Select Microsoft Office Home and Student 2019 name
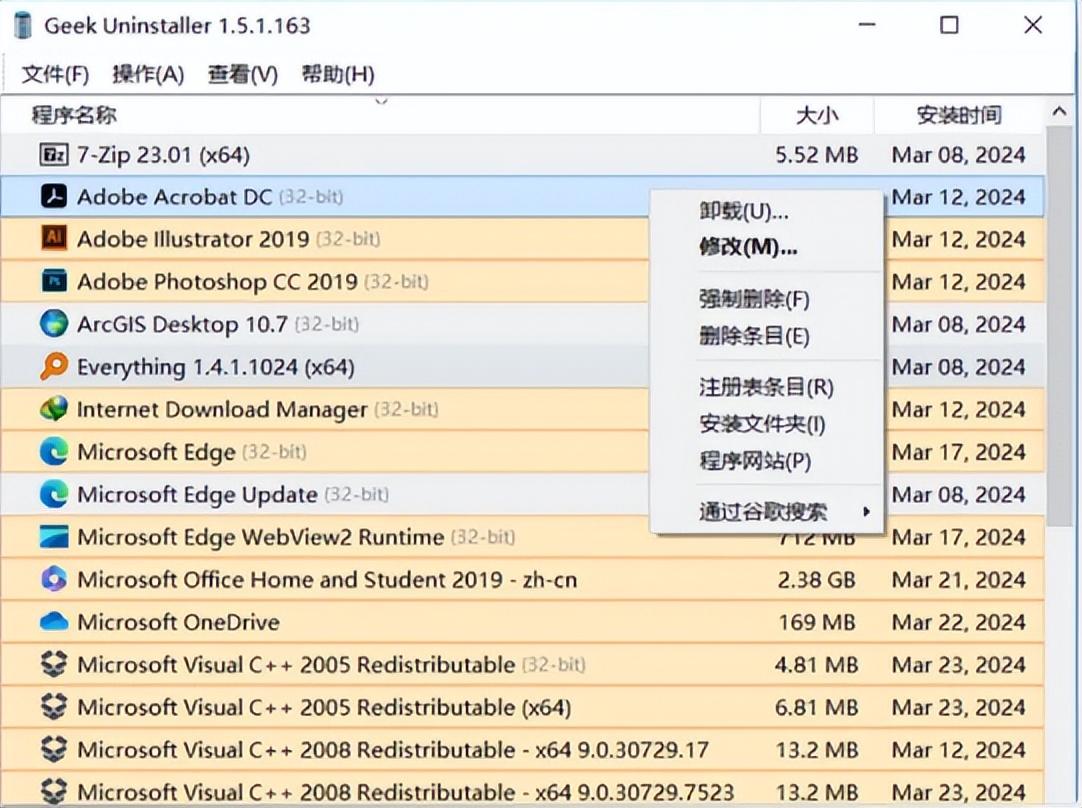The width and height of the screenshot is (1082, 808). (x=327, y=580)
